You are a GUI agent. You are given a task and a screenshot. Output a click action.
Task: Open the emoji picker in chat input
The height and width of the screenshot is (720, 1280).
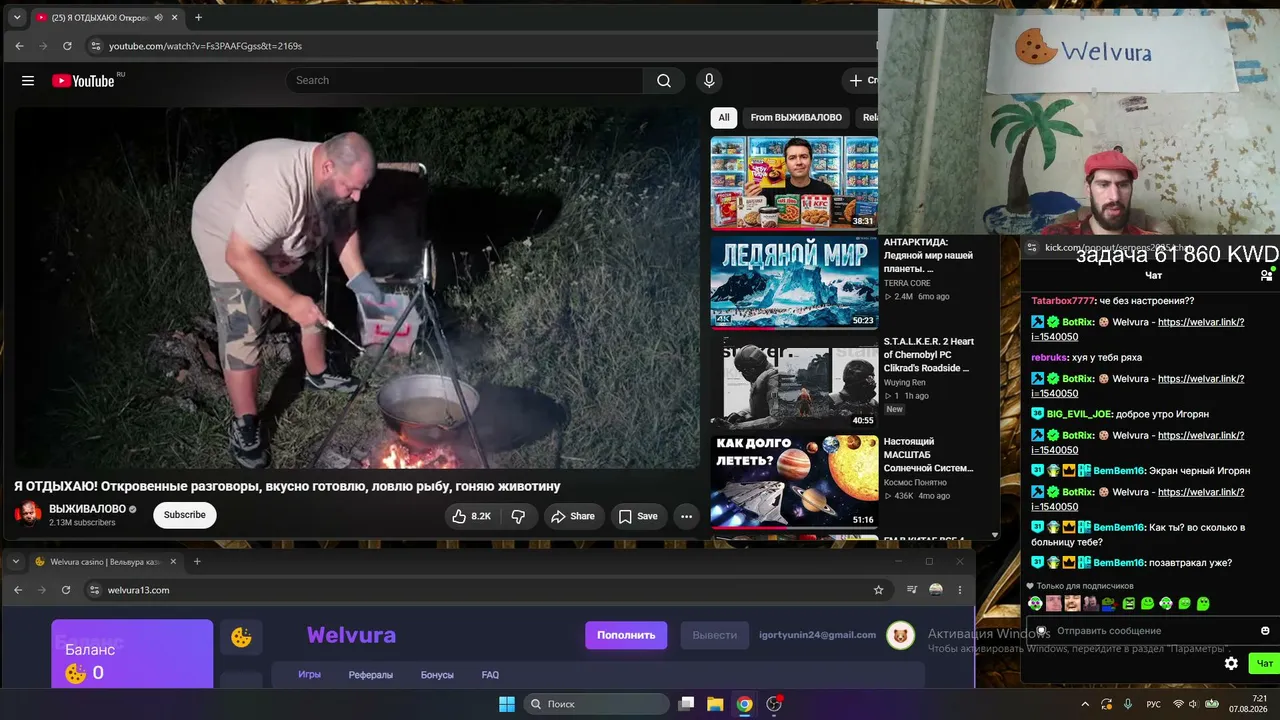[x=1265, y=631]
